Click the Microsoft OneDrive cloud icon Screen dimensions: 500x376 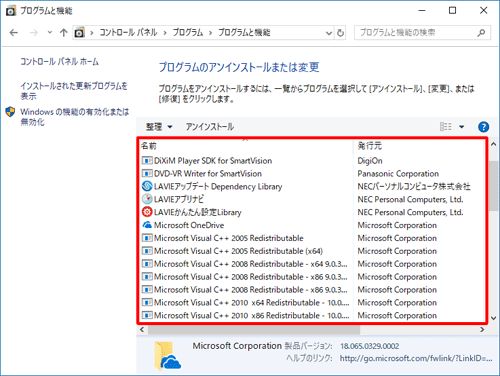point(147,225)
